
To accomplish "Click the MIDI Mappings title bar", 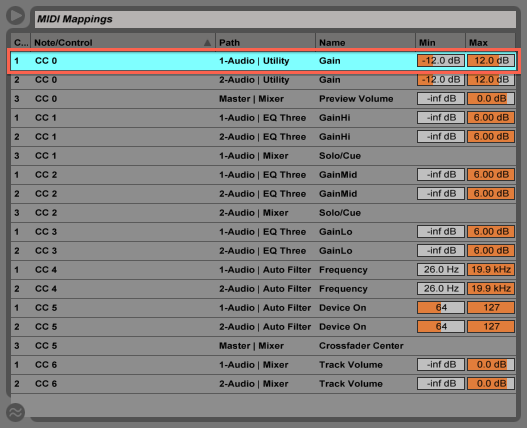I will pos(275,19).
